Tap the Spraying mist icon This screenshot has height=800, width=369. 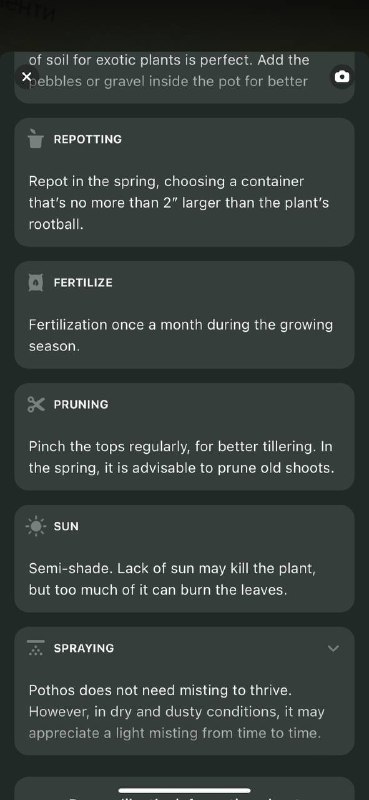pyautogui.click(x=36, y=648)
